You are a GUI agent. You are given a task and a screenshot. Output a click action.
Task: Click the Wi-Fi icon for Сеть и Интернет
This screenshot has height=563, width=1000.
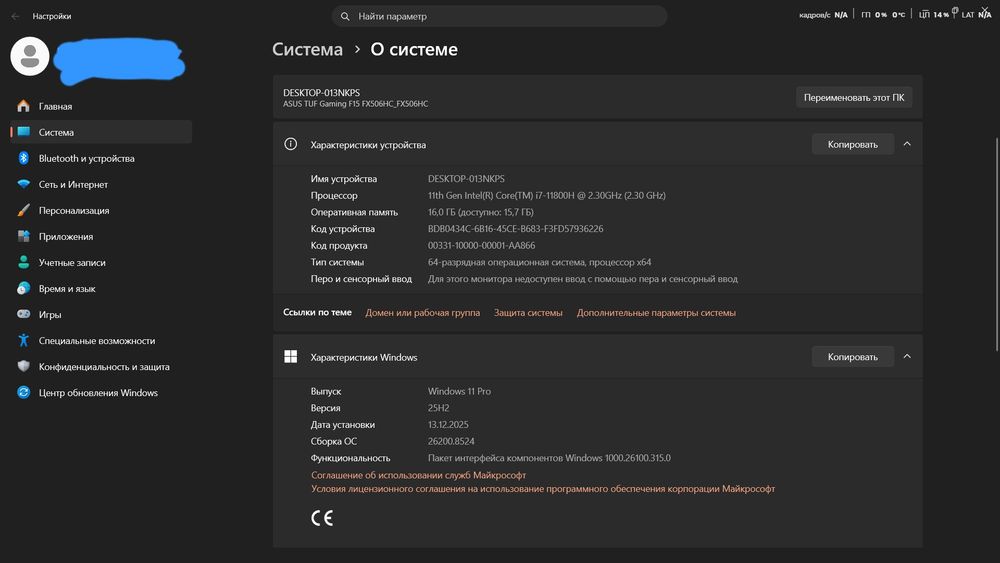click(x=24, y=184)
